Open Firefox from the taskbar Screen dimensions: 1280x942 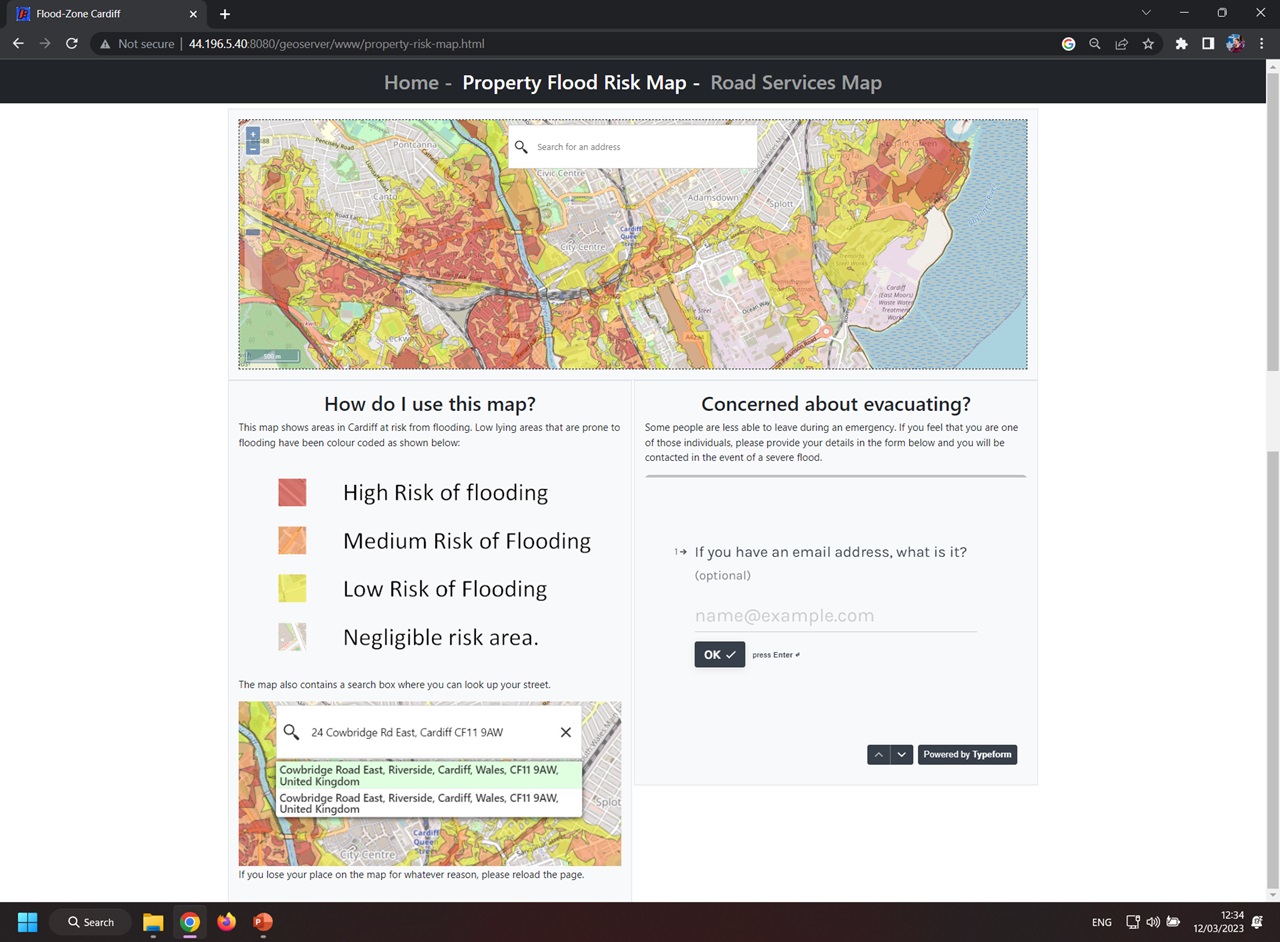point(227,922)
